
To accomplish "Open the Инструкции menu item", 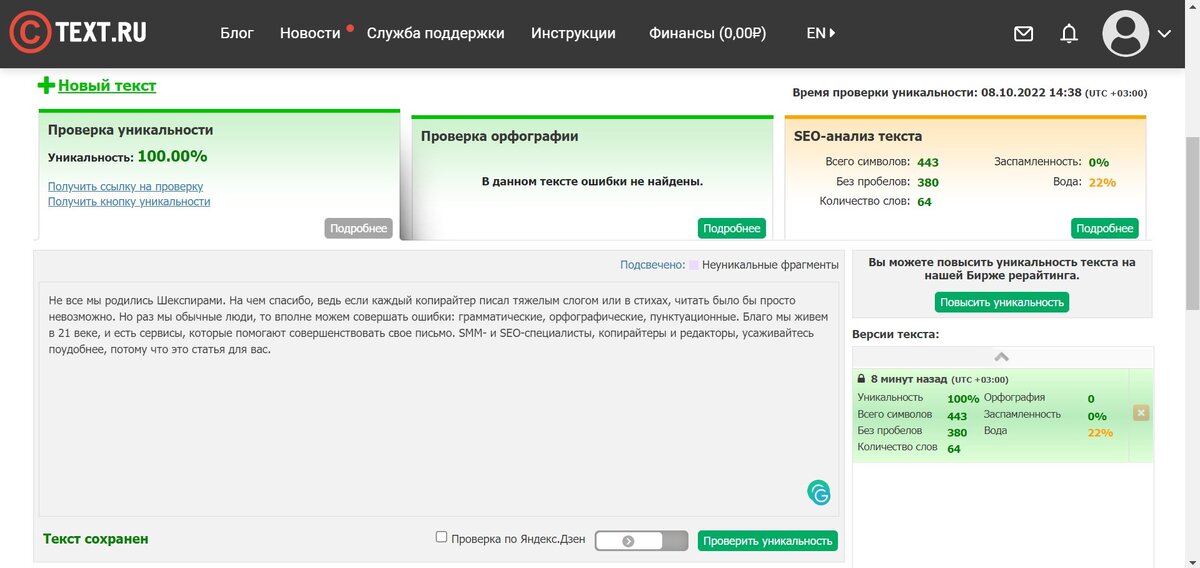I will [x=573, y=33].
